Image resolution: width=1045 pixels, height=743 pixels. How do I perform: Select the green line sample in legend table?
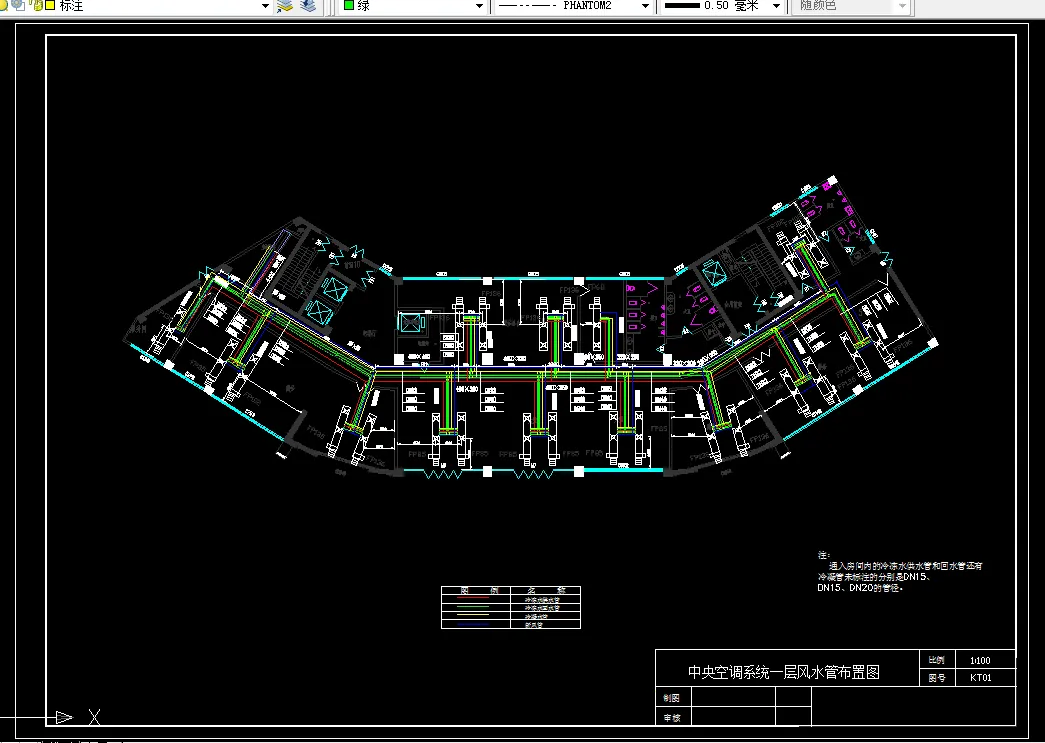472,608
